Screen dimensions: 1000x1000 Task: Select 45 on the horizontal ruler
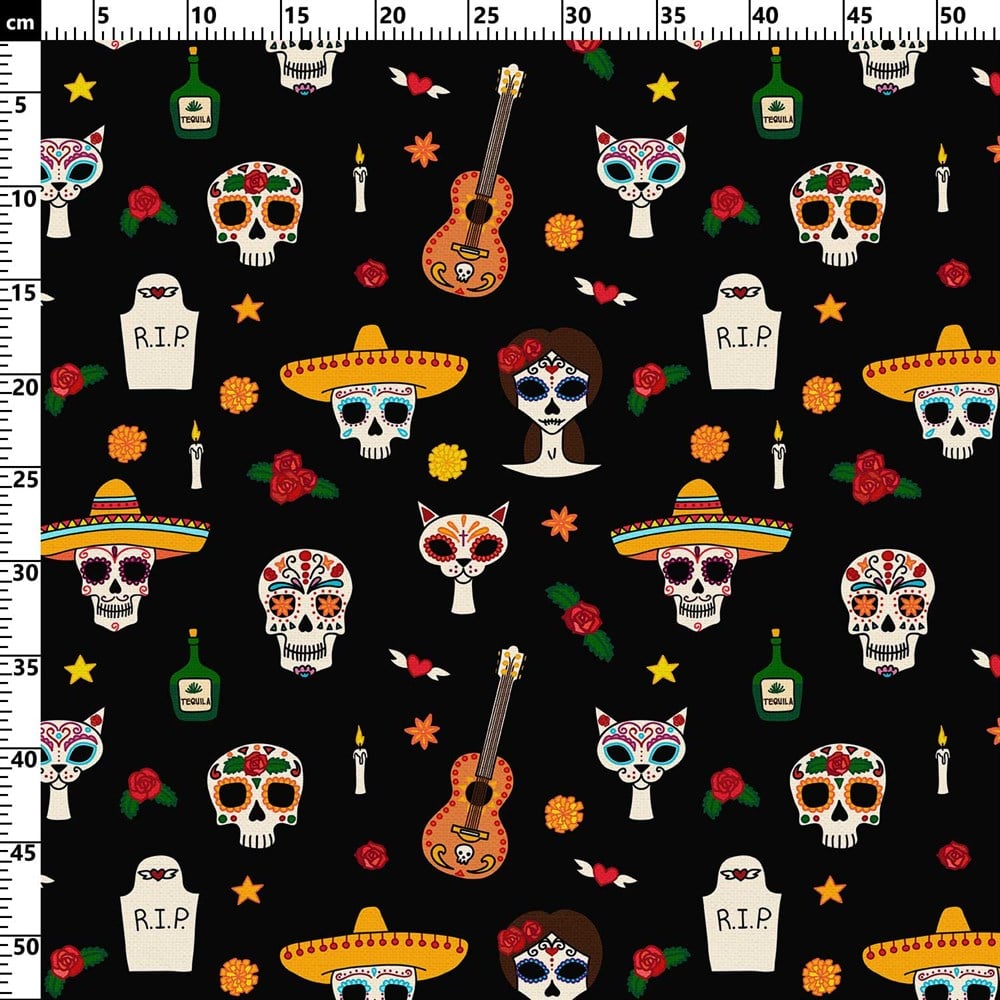click(859, 15)
